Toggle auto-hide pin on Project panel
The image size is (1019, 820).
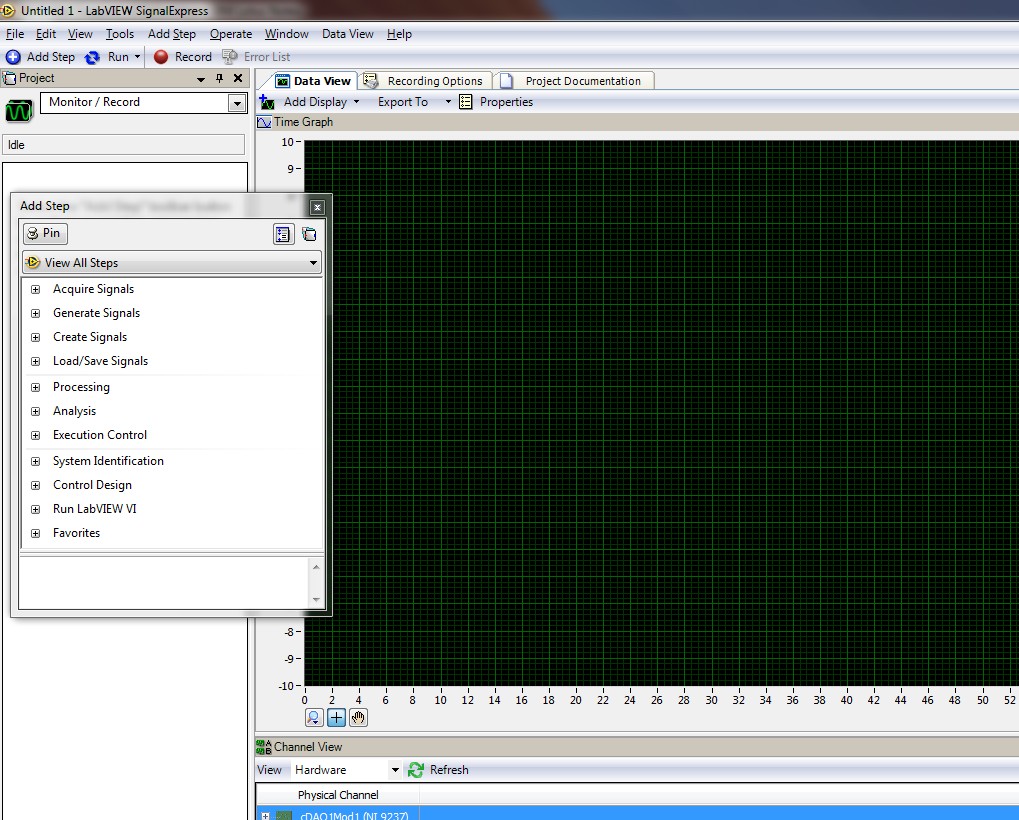point(220,78)
